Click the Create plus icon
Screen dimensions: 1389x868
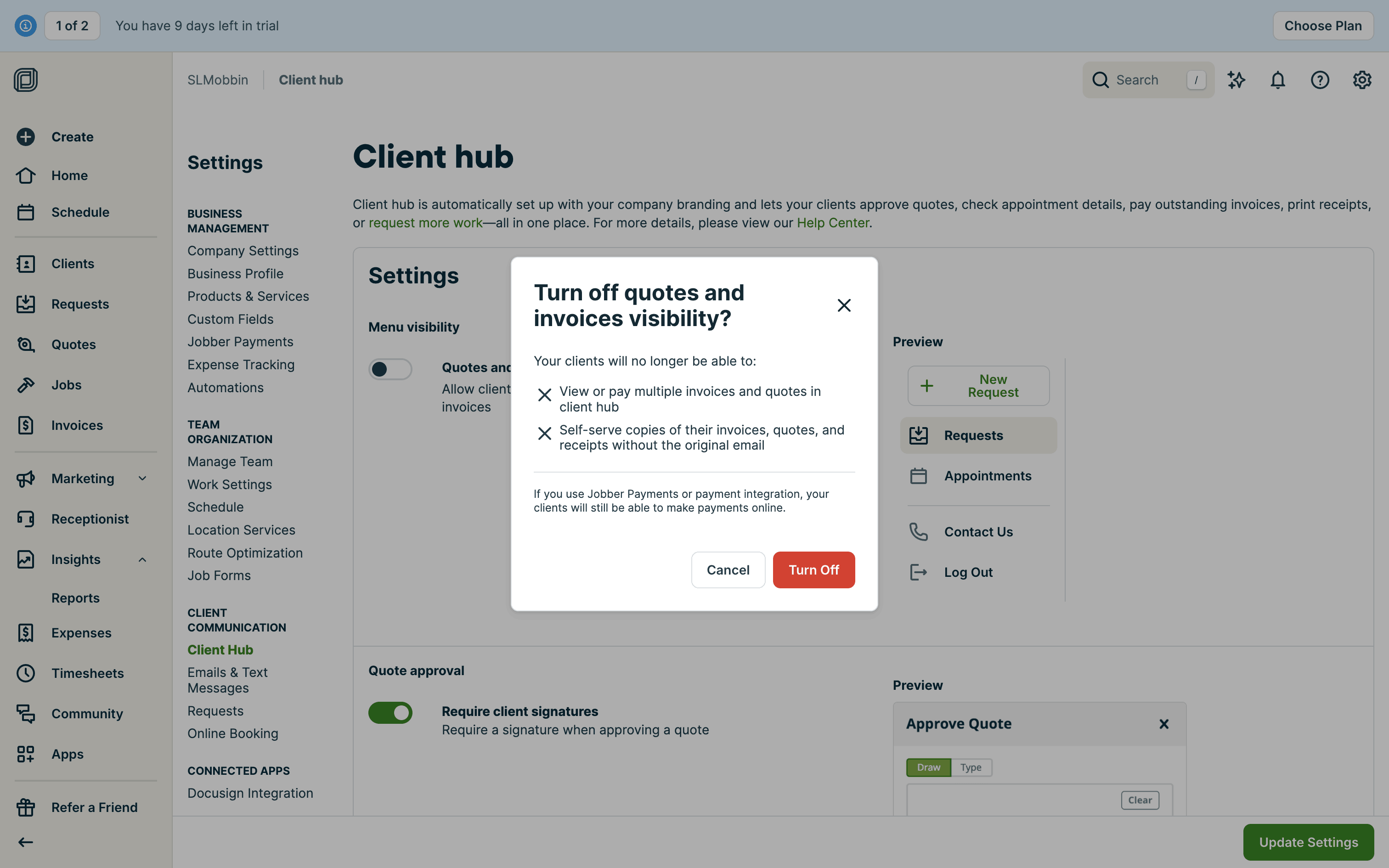(26, 137)
